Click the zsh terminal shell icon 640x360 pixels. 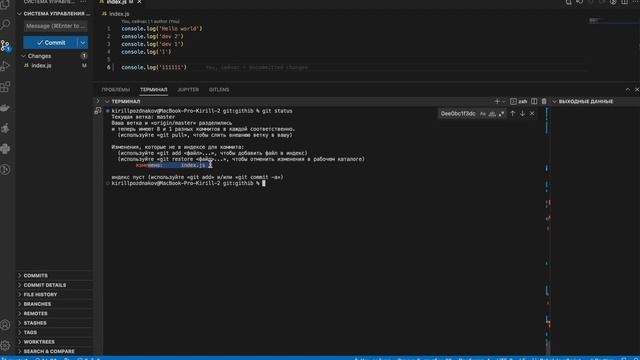pyautogui.click(x=513, y=101)
